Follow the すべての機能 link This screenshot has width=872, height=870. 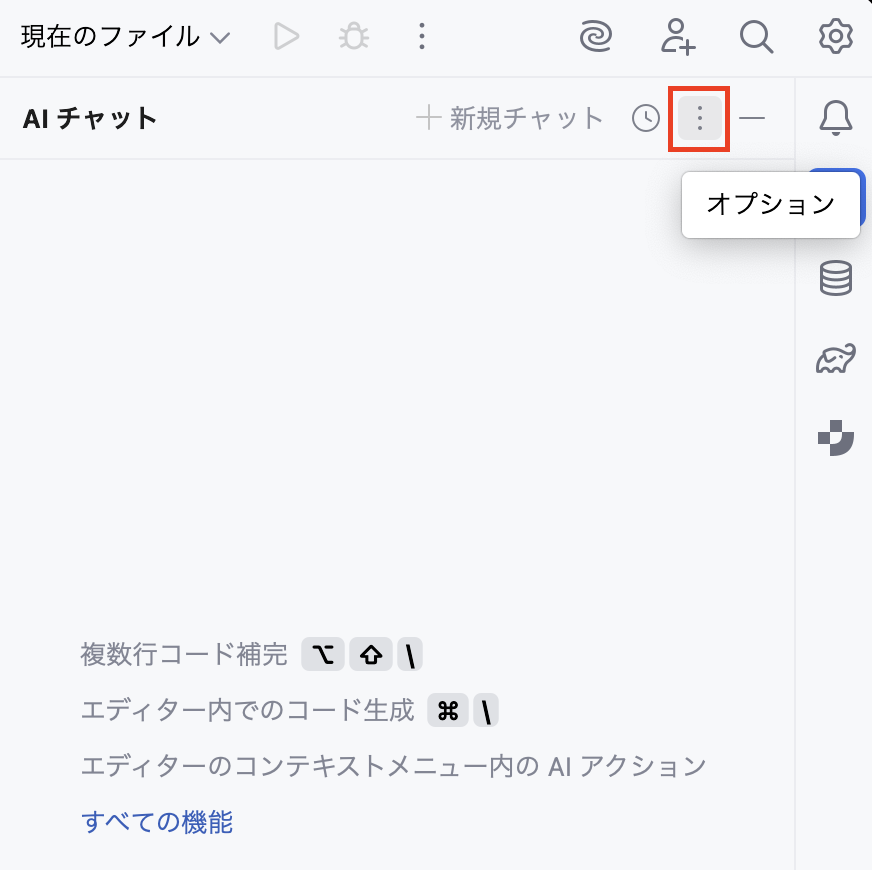(x=157, y=822)
